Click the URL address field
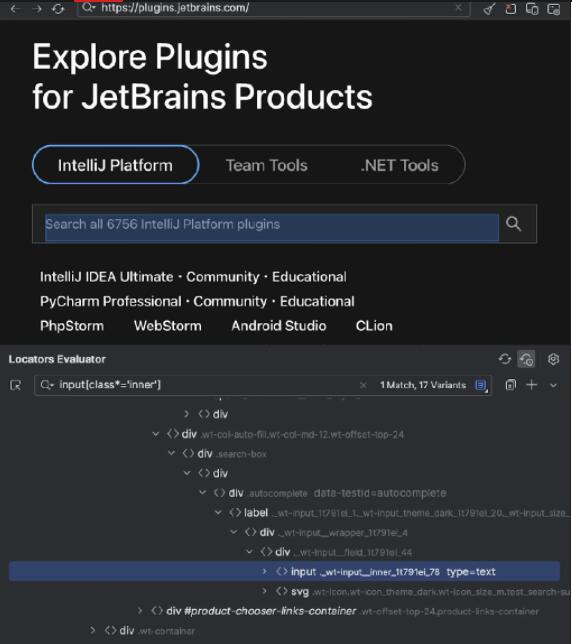 tap(273, 8)
